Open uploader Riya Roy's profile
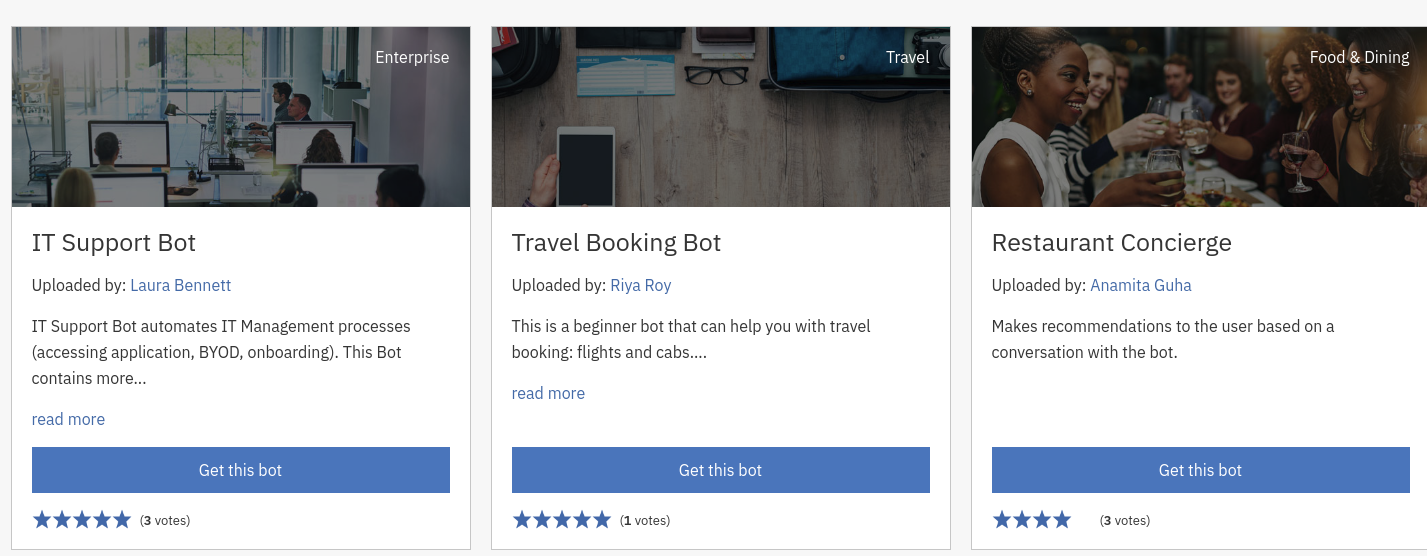 click(641, 285)
